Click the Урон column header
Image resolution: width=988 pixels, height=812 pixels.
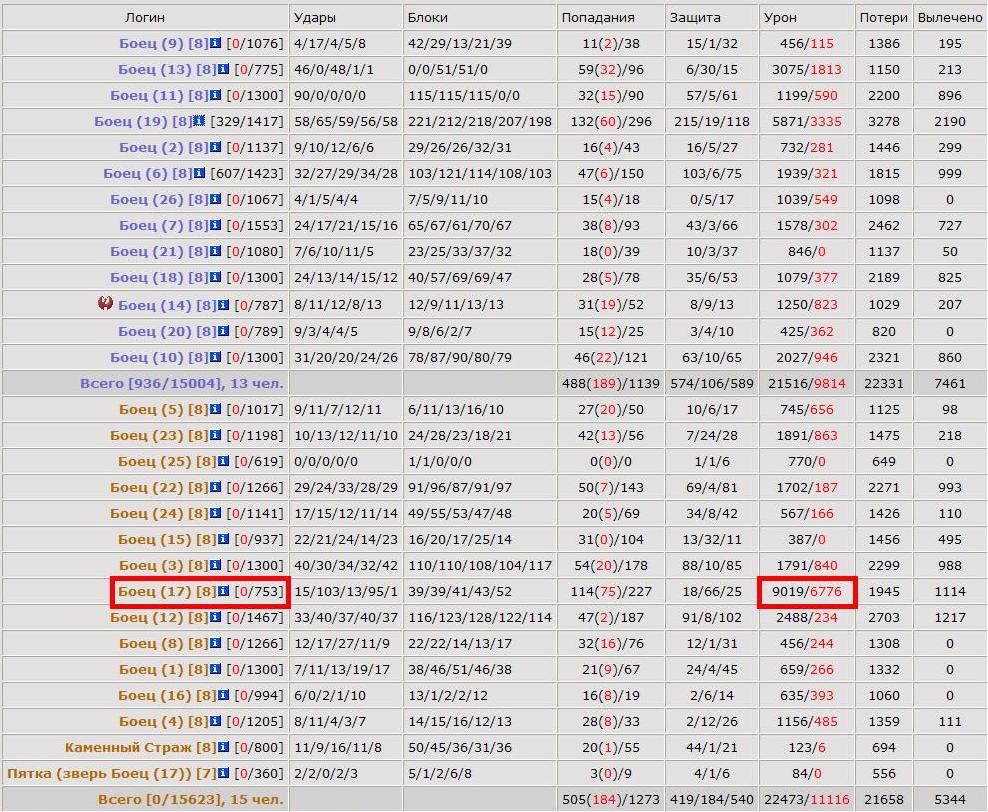780,18
